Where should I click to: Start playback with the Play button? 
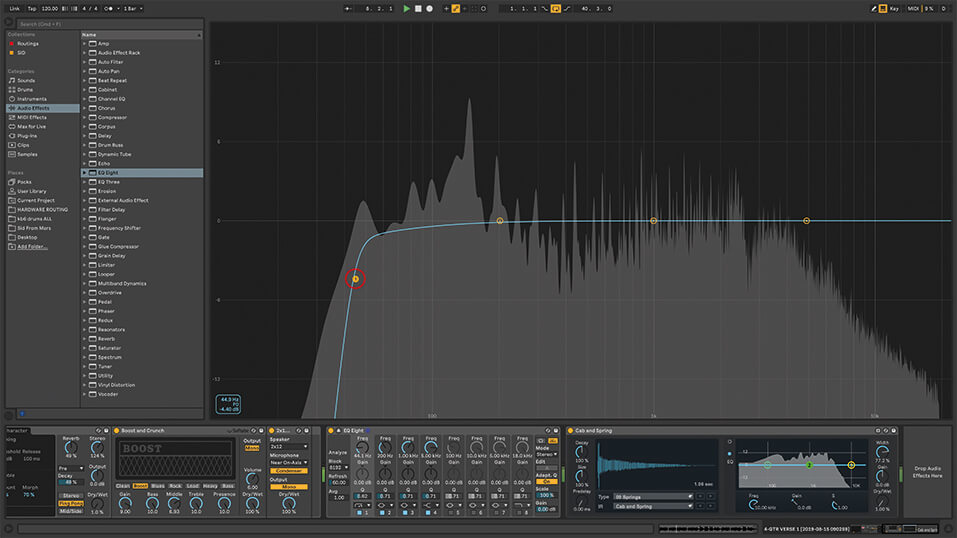(x=406, y=9)
